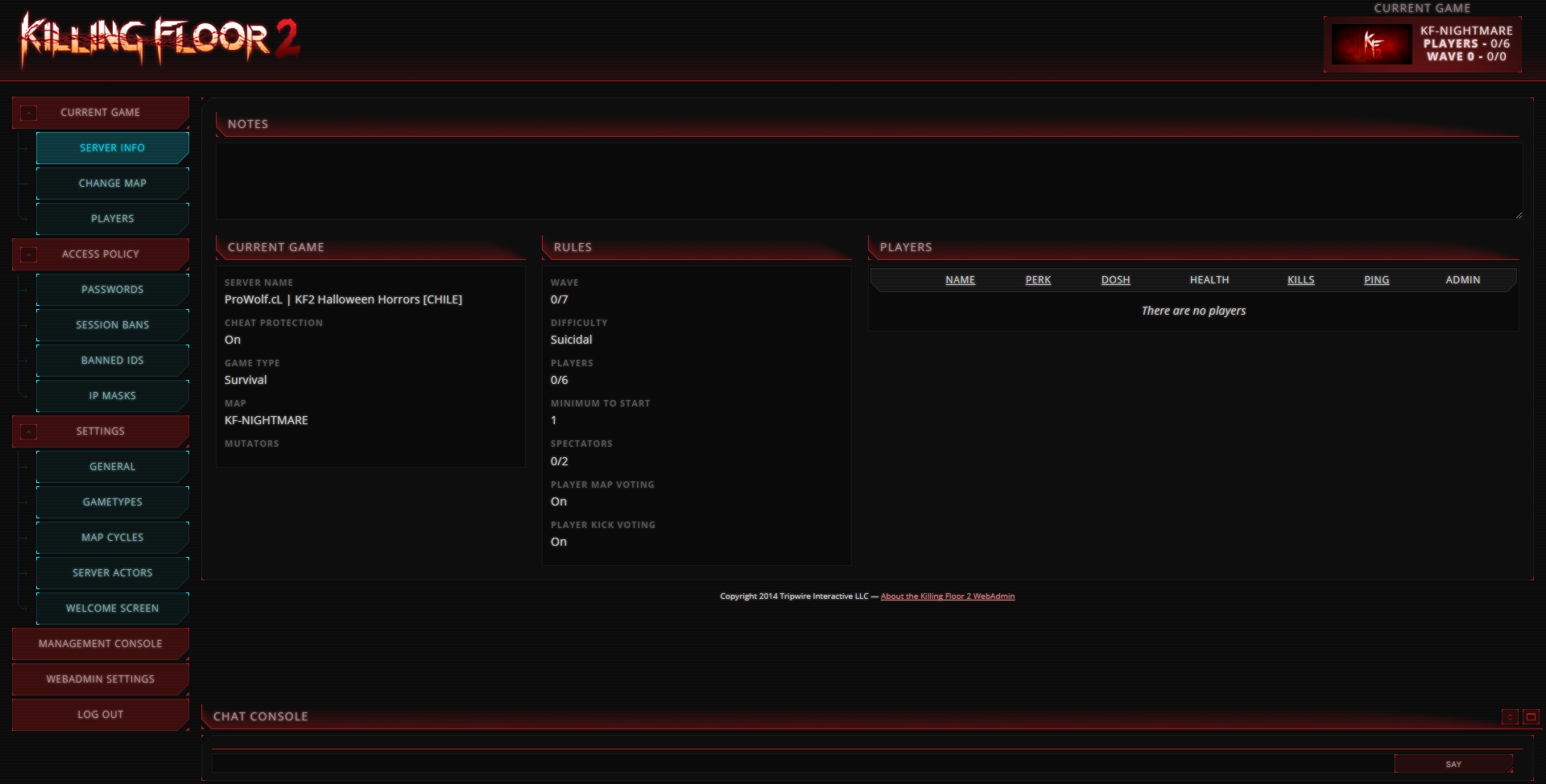The height and width of the screenshot is (784, 1546).
Task: Go to Change Map page
Action: tap(113, 184)
